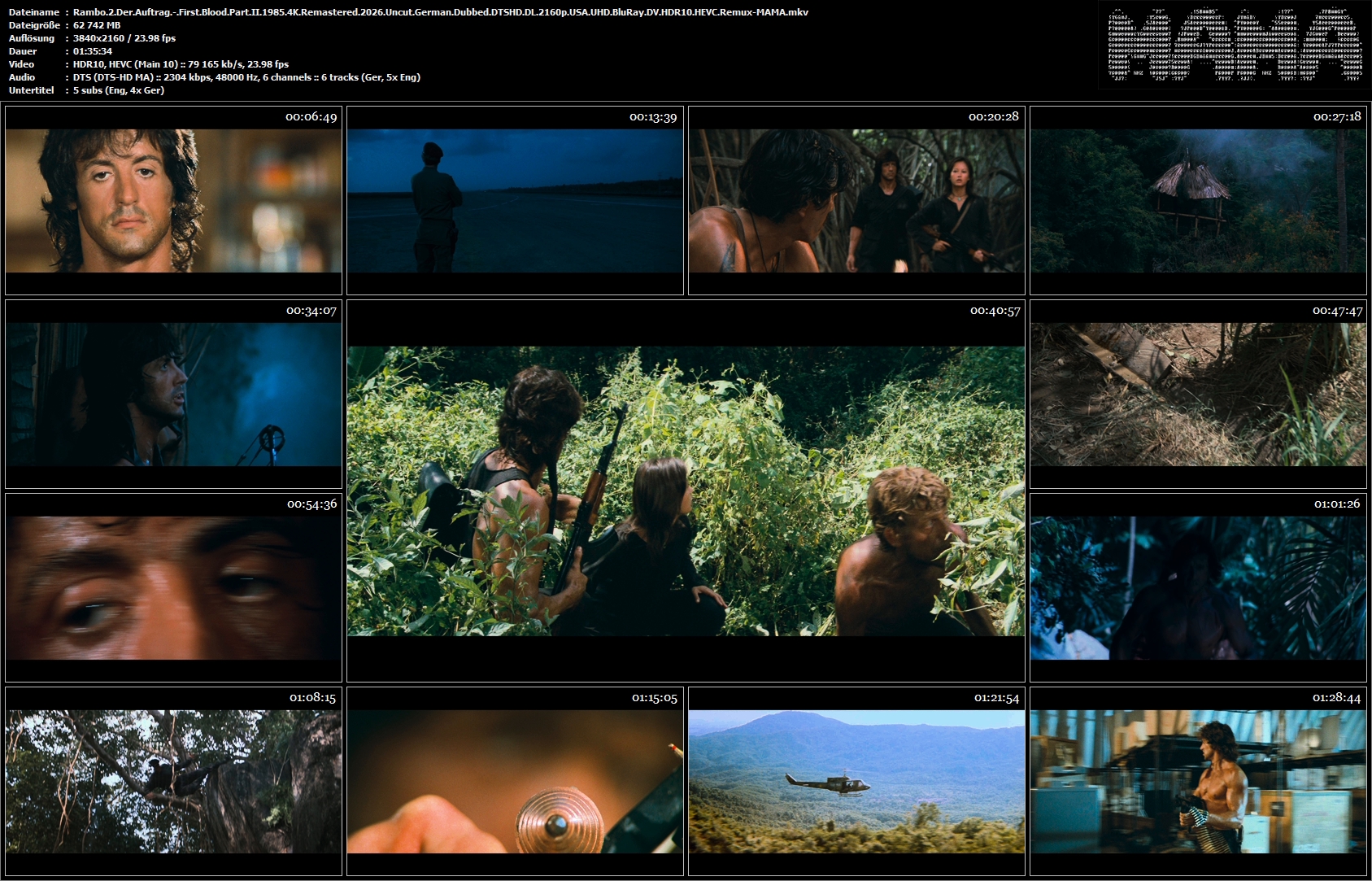The width and height of the screenshot is (1372, 881).
Task: Click the Dateigröße label
Action: point(34,25)
